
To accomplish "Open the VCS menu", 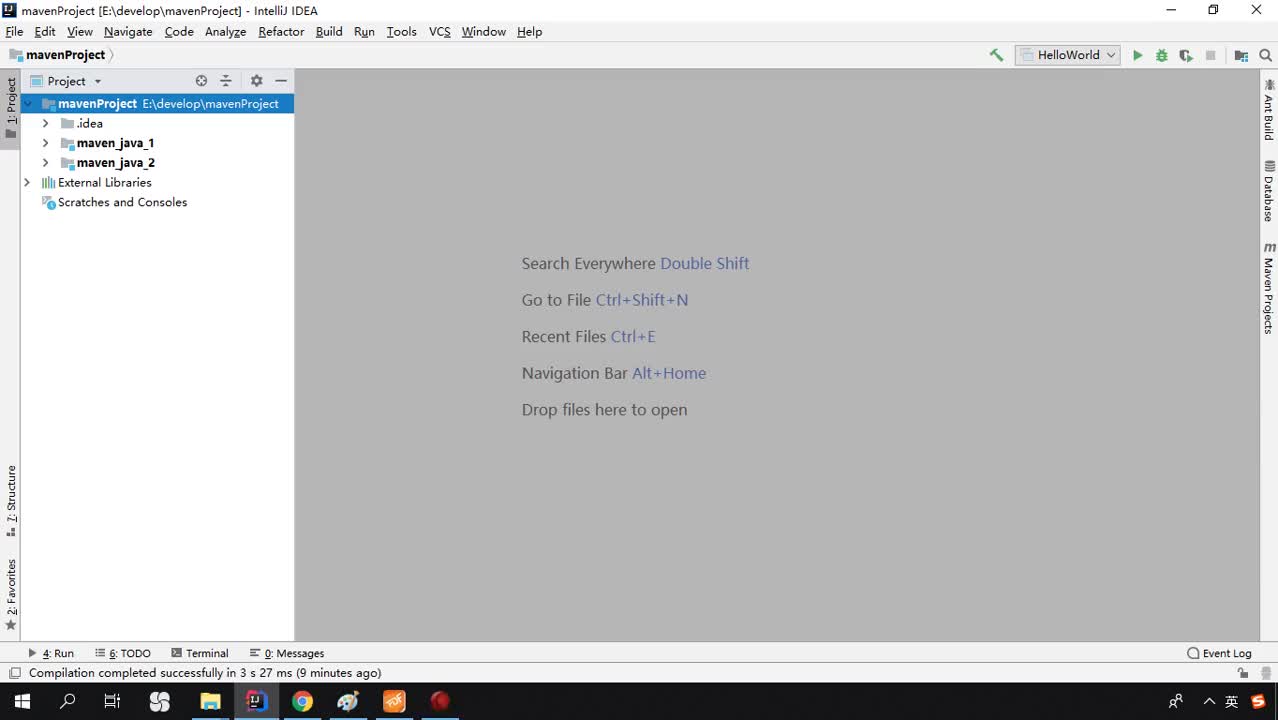I will coord(440,32).
